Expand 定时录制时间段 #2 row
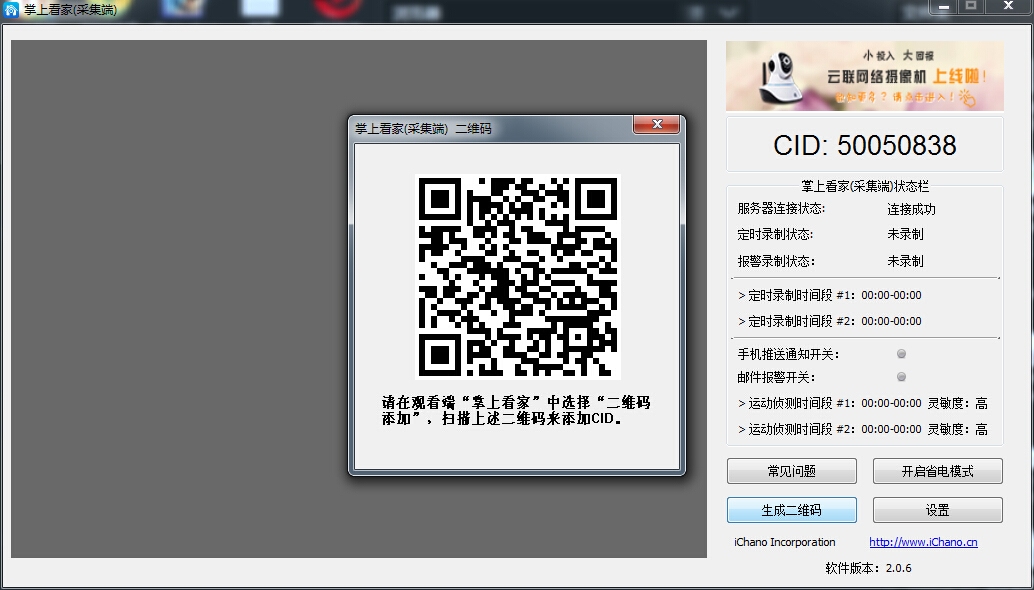This screenshot has width=1034, height=590. click(830, 321)
